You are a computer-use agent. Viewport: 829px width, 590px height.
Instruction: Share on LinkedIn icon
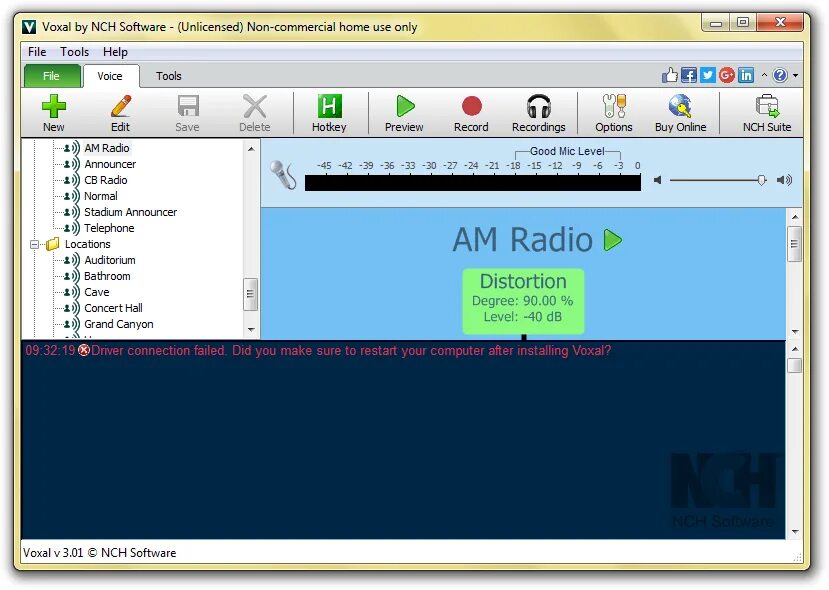pos(746,75)
